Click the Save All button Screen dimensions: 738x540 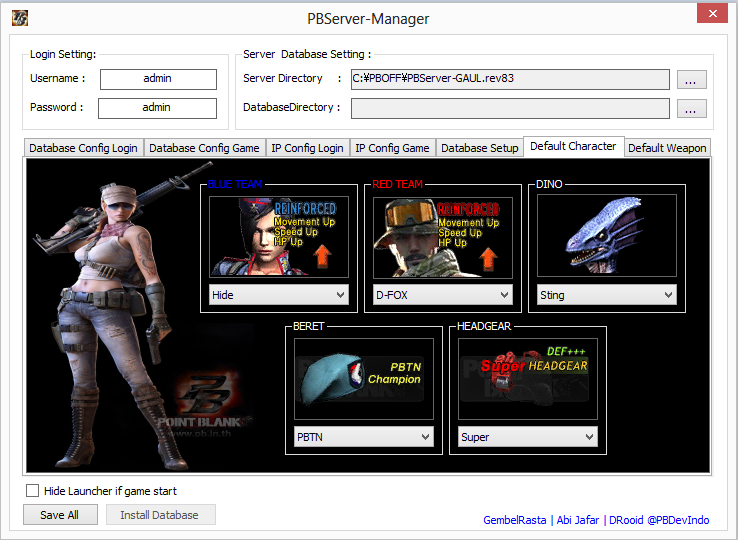(60, 515)
